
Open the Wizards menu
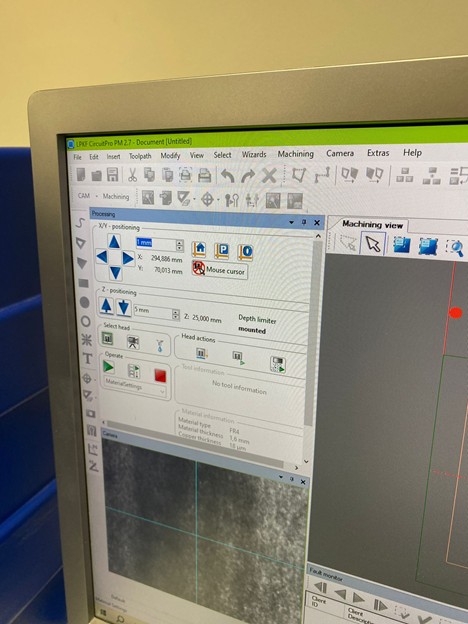coord(254,154)
